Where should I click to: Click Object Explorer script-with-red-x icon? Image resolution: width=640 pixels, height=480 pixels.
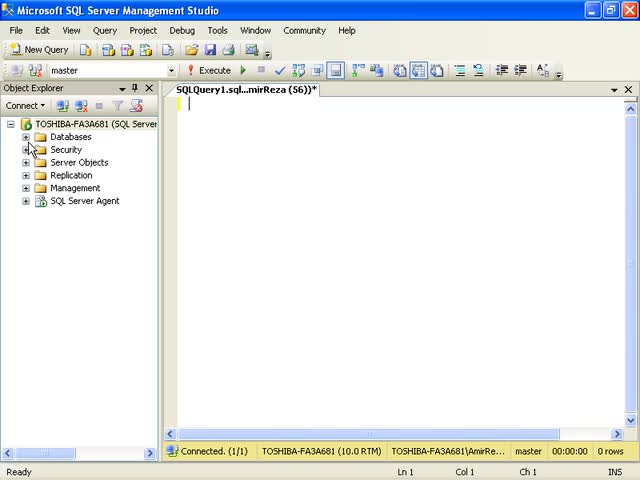[x=136, y=106]
